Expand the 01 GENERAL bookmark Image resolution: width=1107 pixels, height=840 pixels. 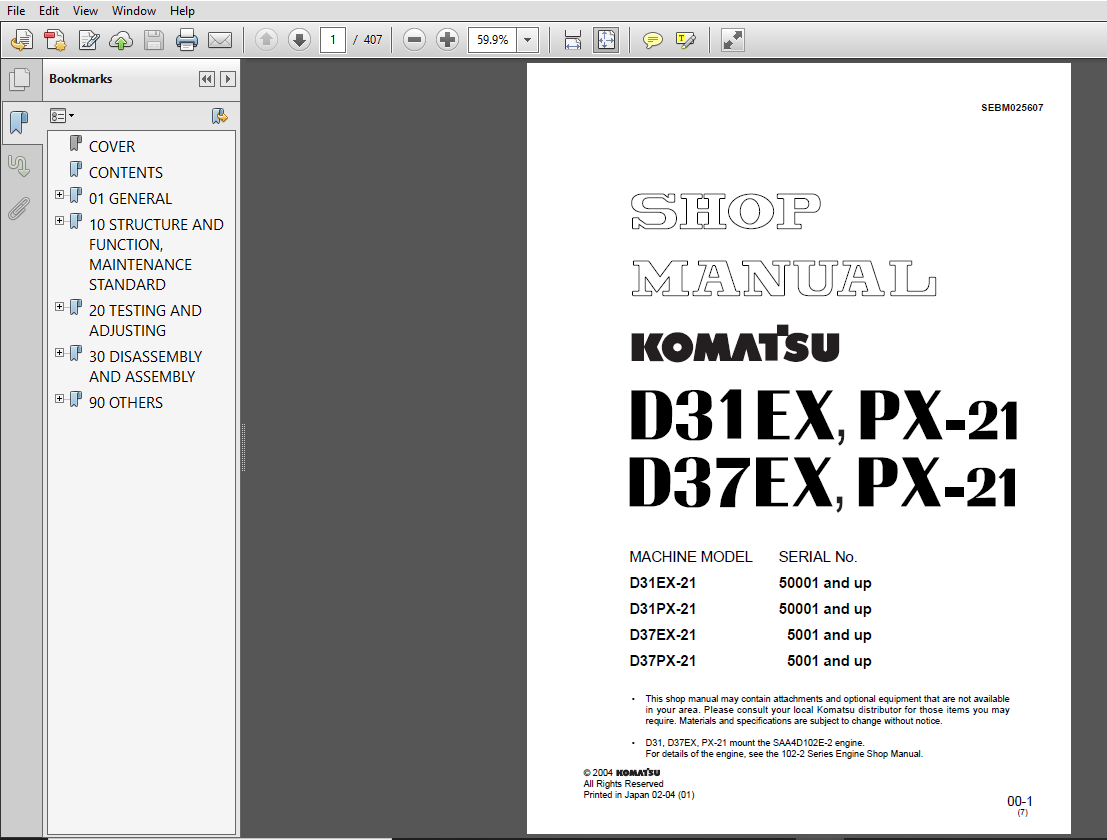tap(60, 195)
